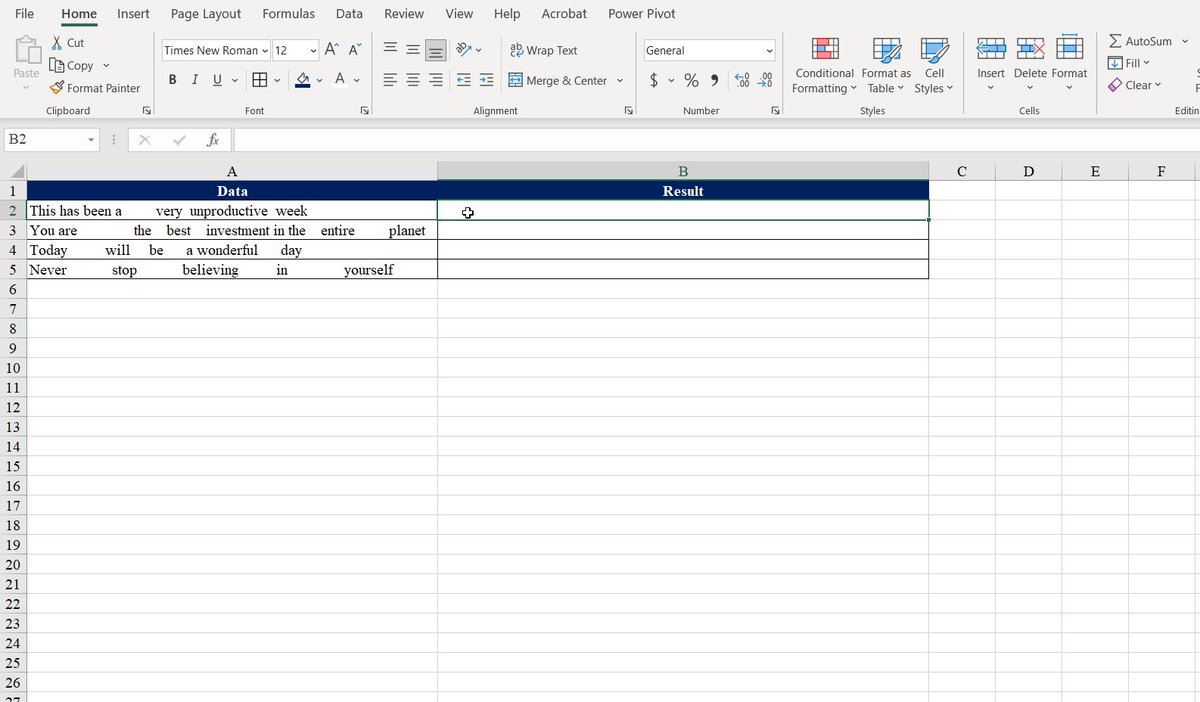Open the Times New Roman font dropdown
This screenshot has width=1200, height=702.
(265, 50)
